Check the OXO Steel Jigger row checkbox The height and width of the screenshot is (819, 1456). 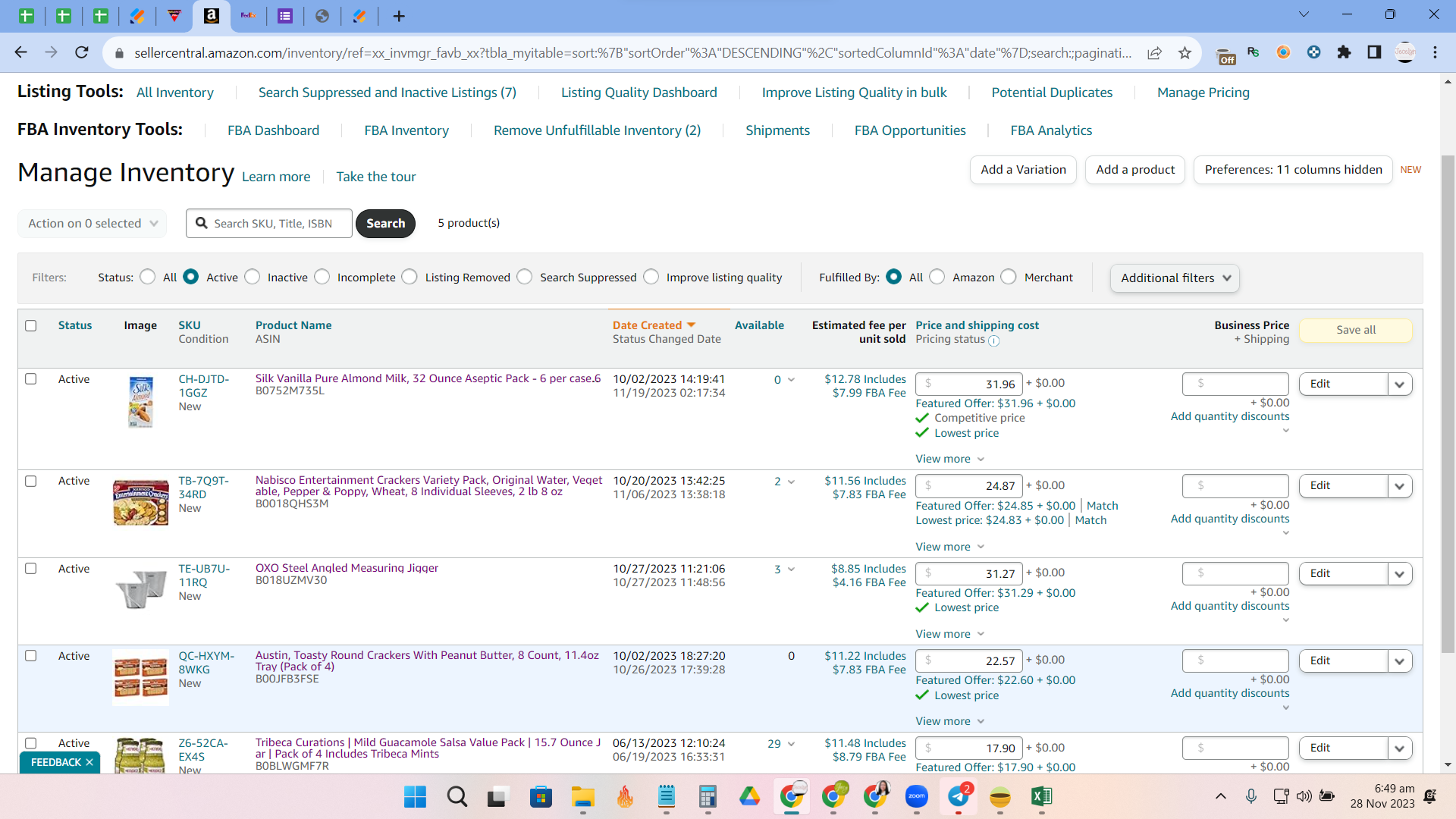coord(31,569)
